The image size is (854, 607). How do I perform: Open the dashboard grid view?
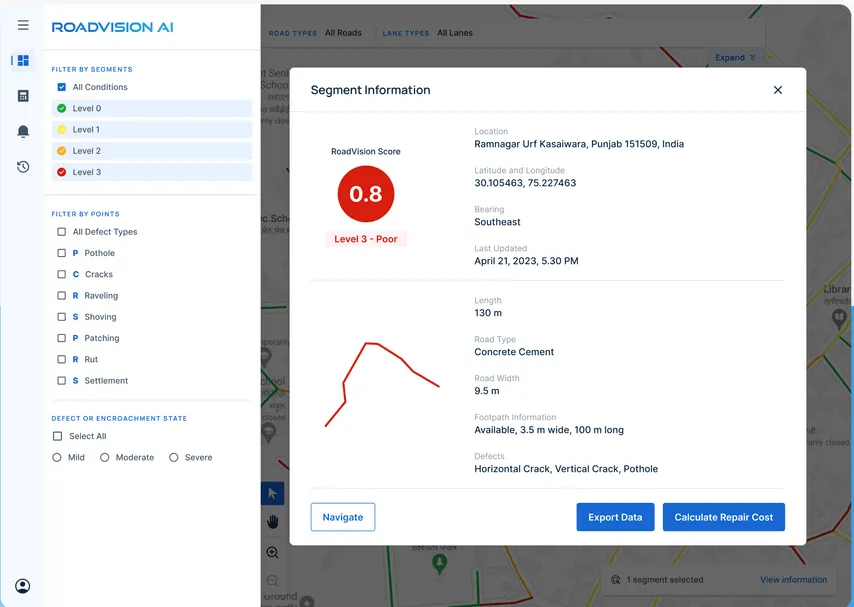pyautogui.click(x=23, y=60)
